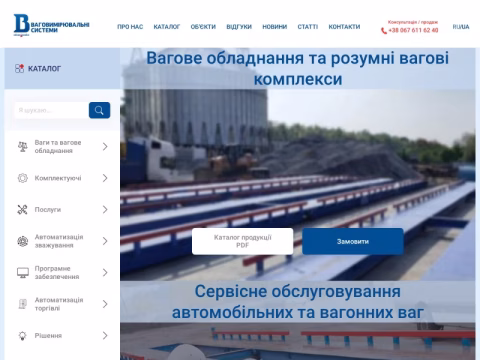Click the company logo in the header
This screenshot has height=360, width=480.
point(52,25)
